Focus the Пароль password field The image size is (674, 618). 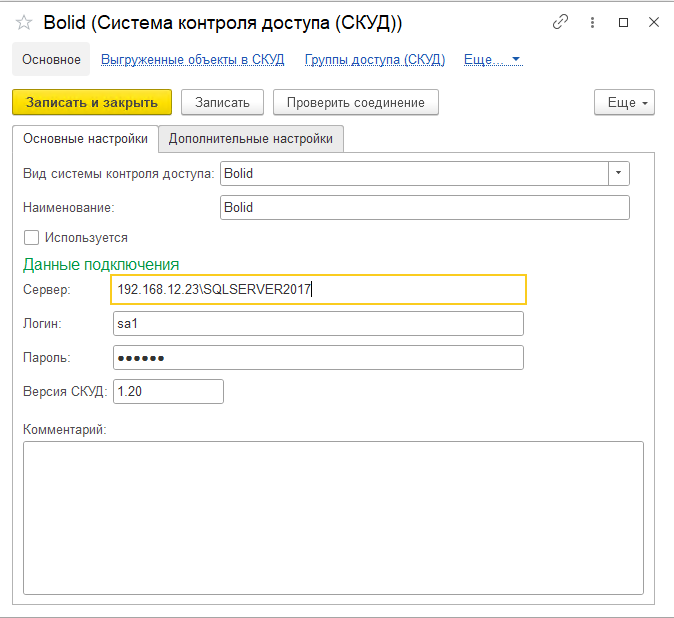(318, 358)
